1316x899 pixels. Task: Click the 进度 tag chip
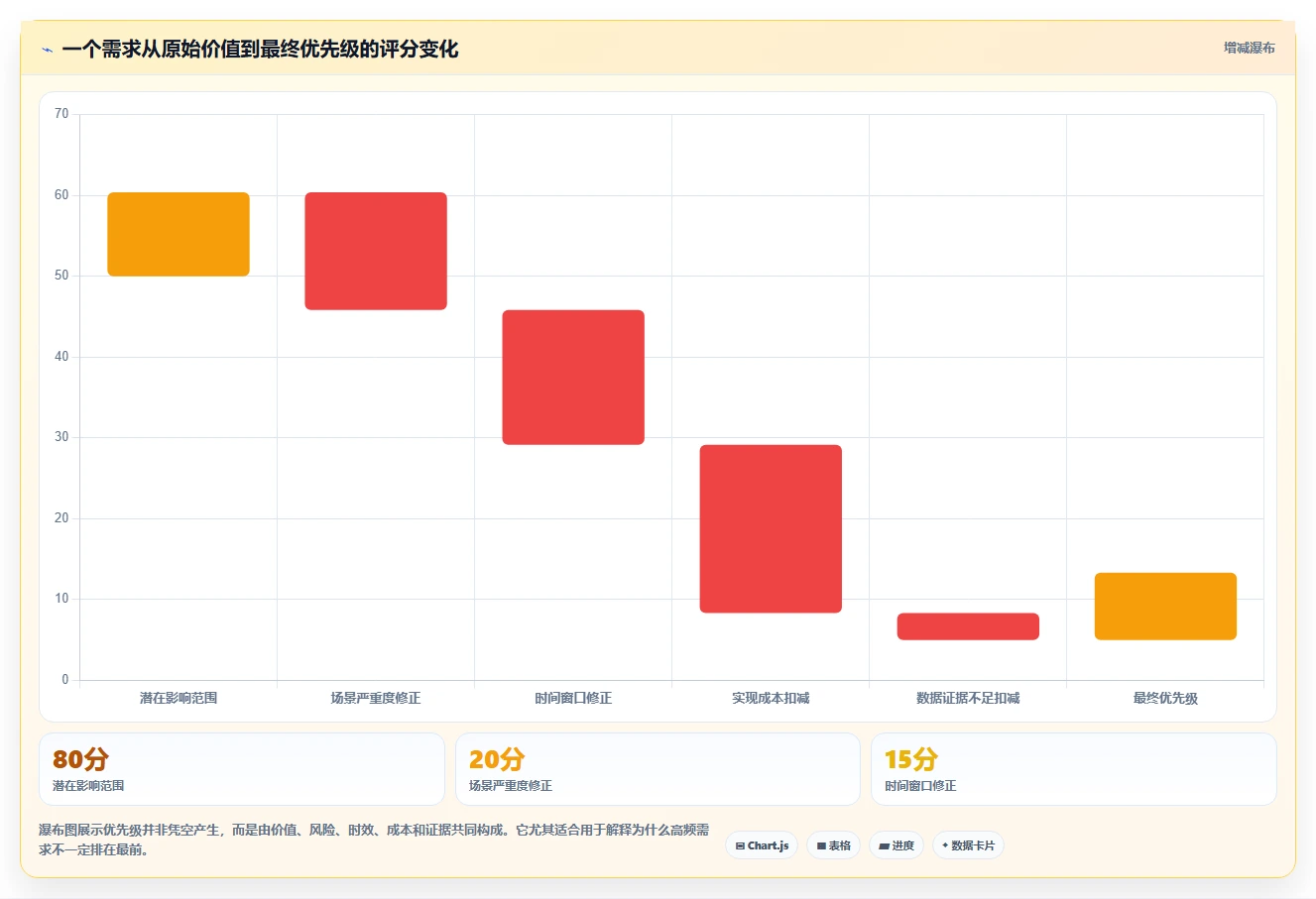click(x=897, y=845)
